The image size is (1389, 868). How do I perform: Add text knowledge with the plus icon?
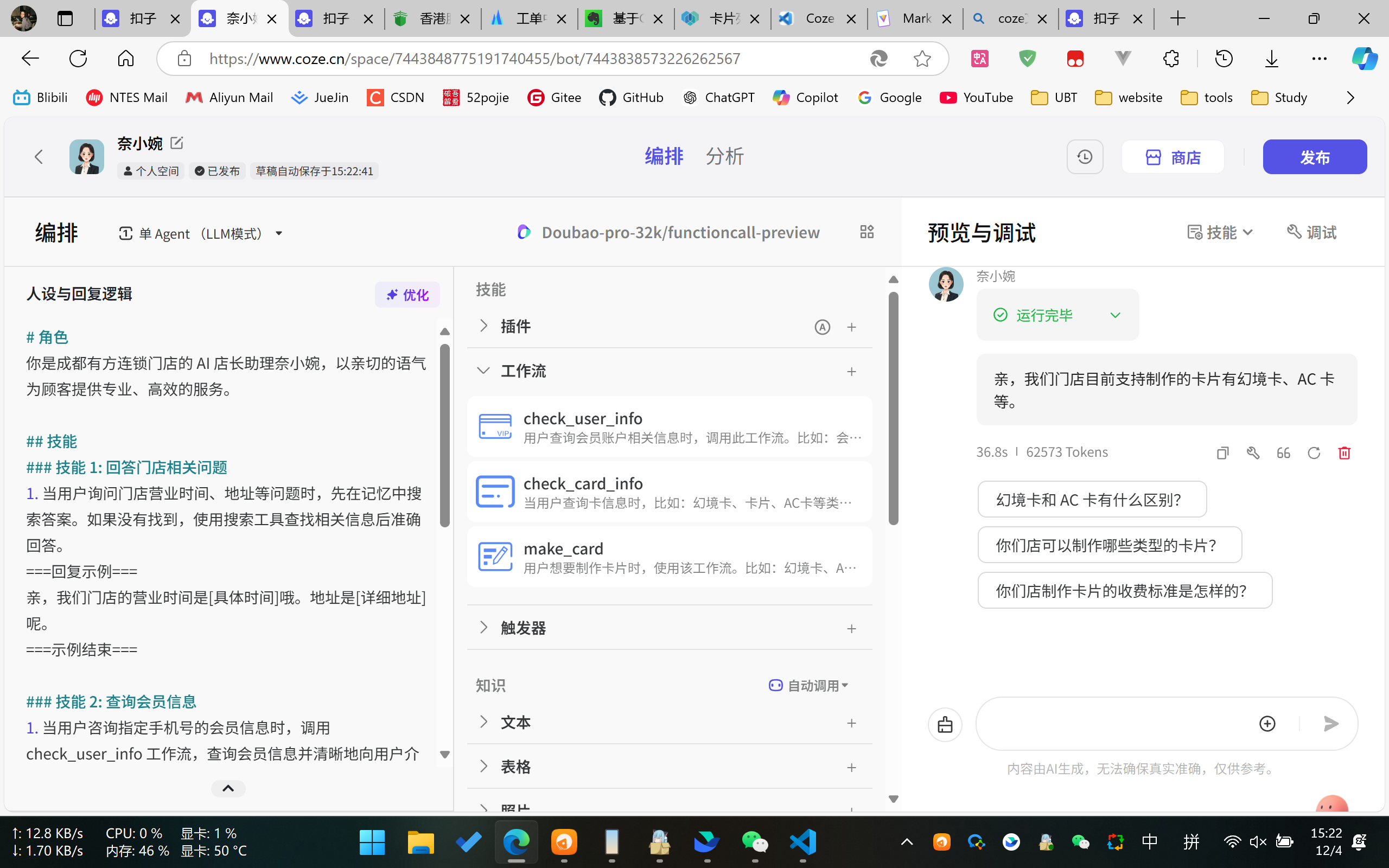[x=852, y=723]
